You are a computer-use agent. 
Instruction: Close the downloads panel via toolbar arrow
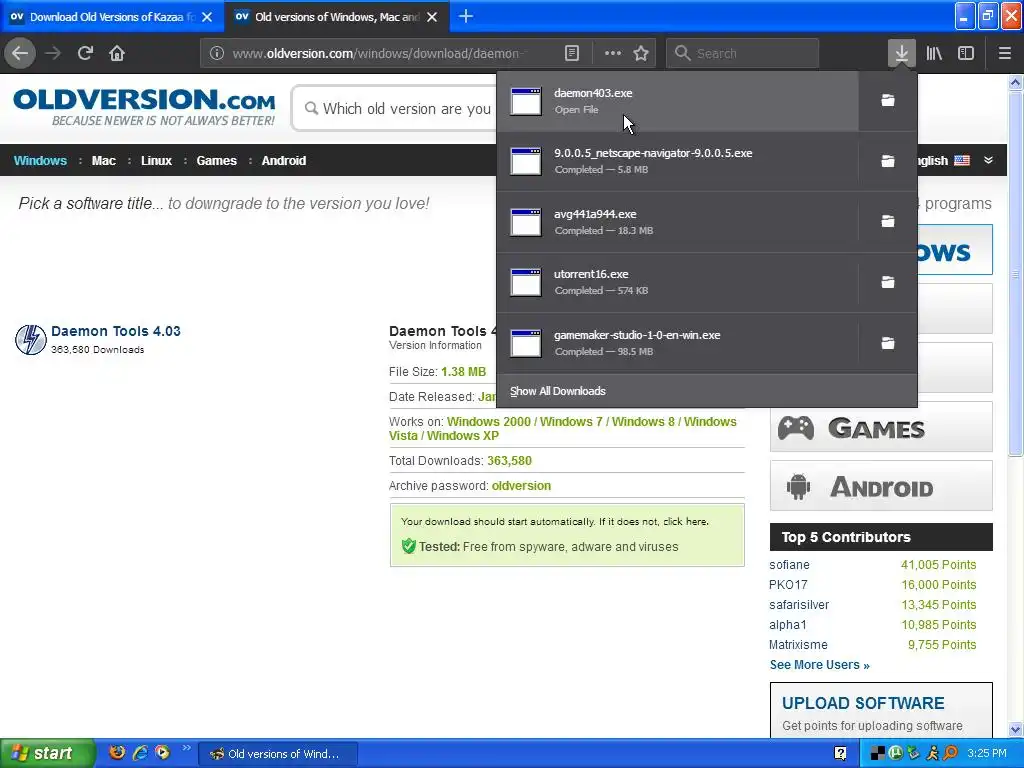click(x=901, y=53)
